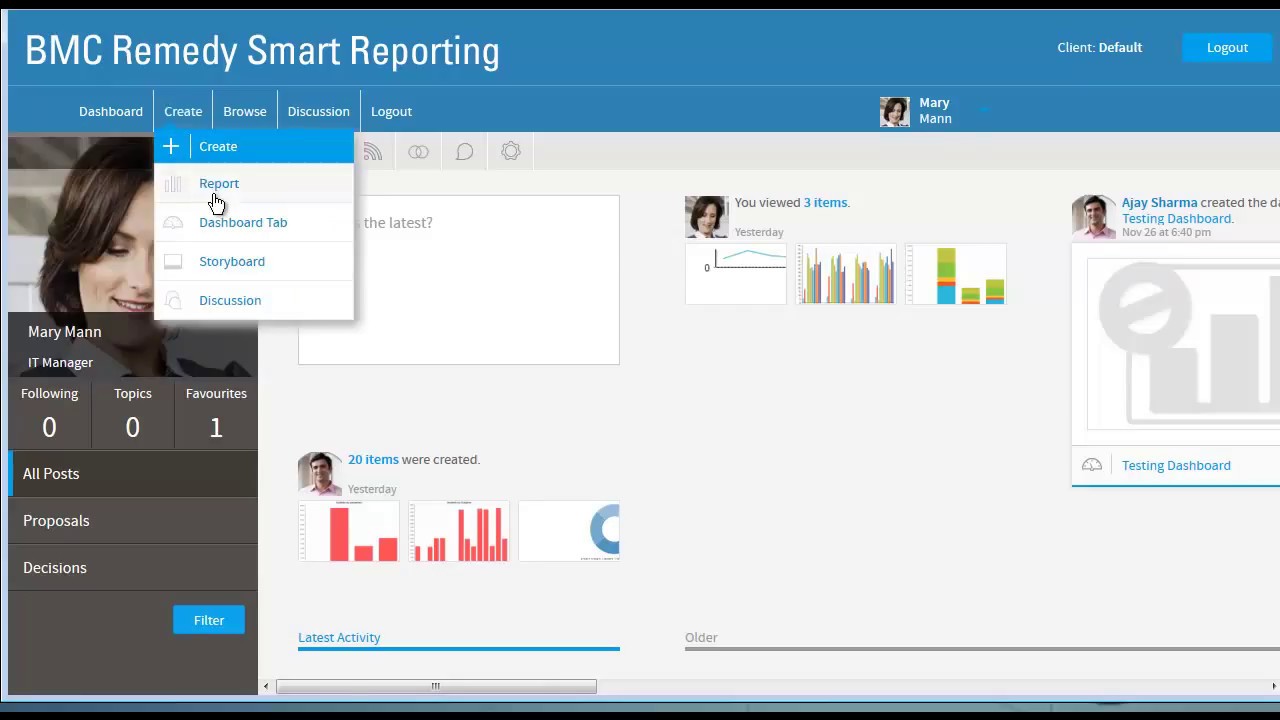Click the RSS feed icon in toolbar

372,152
